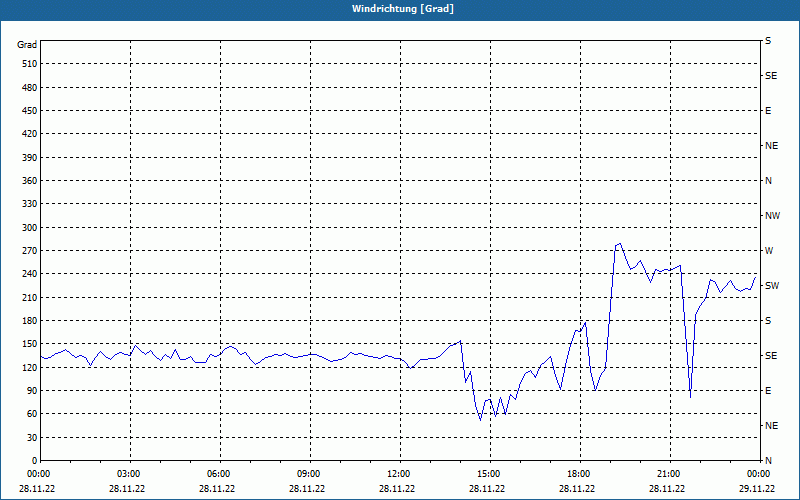The height and width of the screenshot is (500, 800).
Task: Select the 240 degree axis label
Action: pos(30,274)
